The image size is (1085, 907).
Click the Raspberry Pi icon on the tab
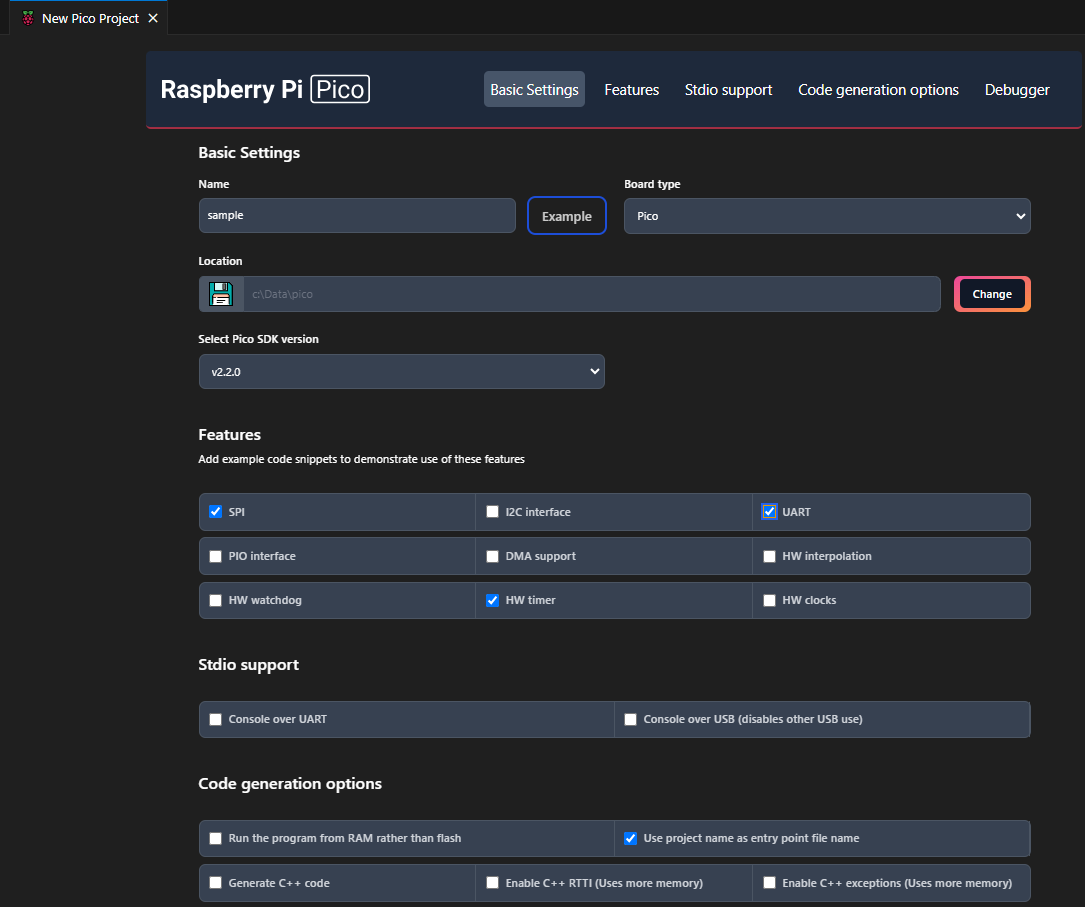click(x=27, y=18)
